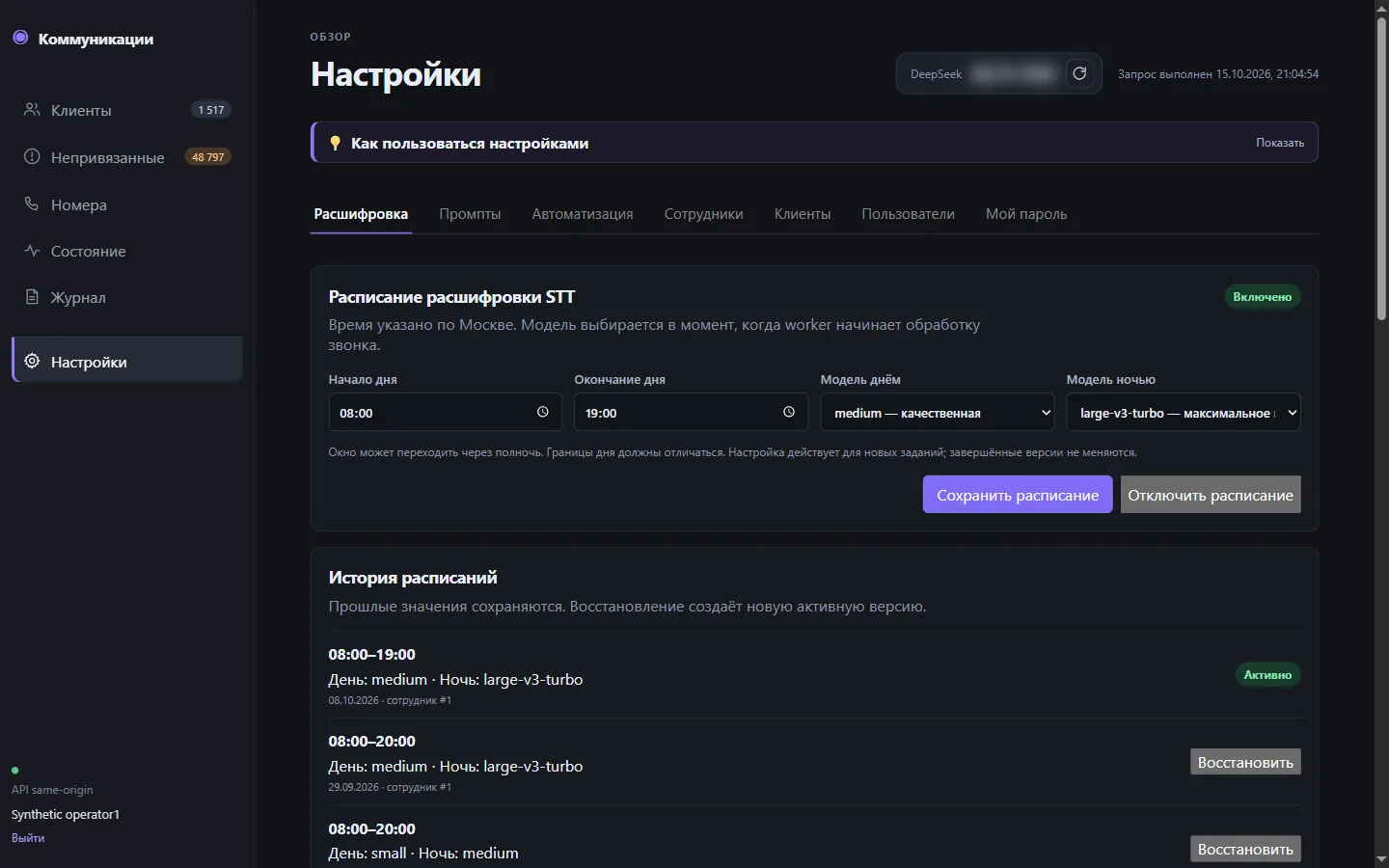Click the refresh icon next to DeepSeek
The image size is (1389, 868).
pos(1079,73)
